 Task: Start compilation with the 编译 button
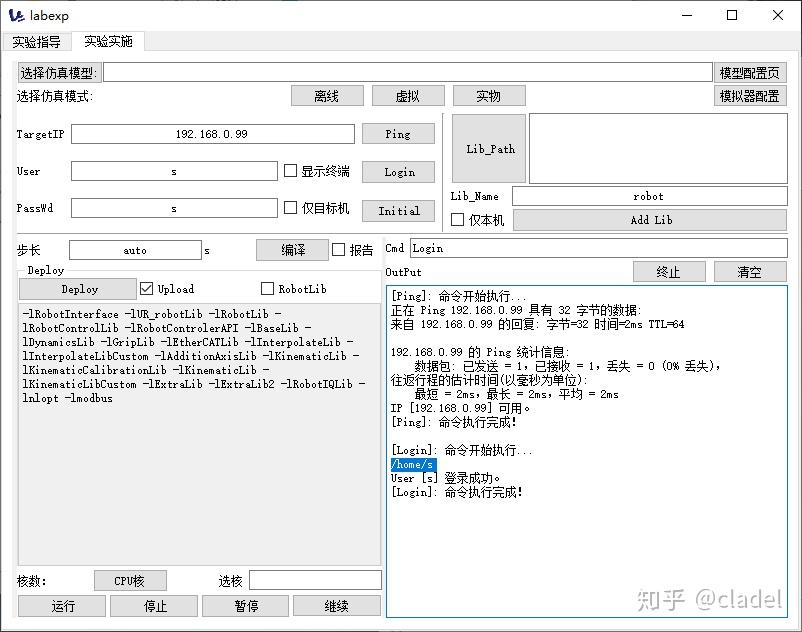point(291,249)
